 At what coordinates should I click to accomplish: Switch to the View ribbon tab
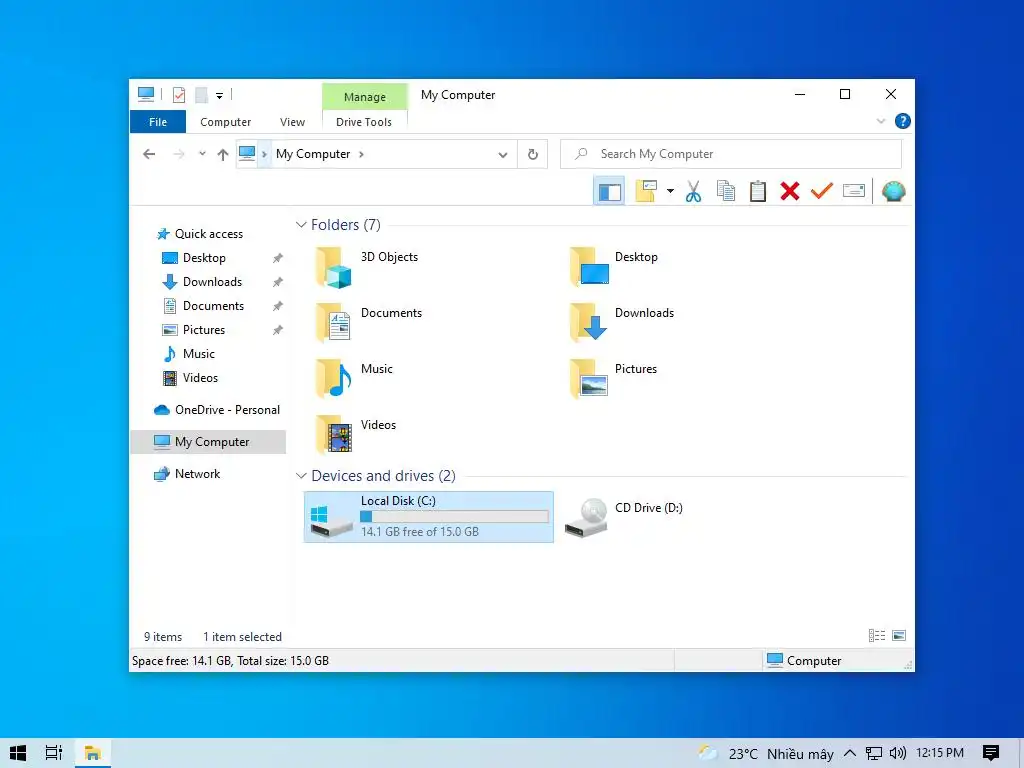(x=292, y=122)
